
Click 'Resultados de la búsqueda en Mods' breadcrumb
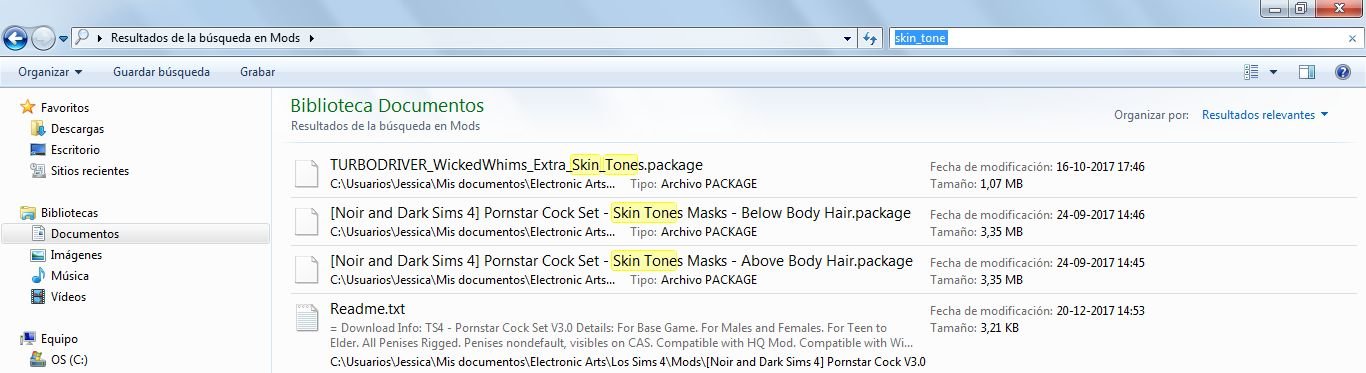[204, 39]
